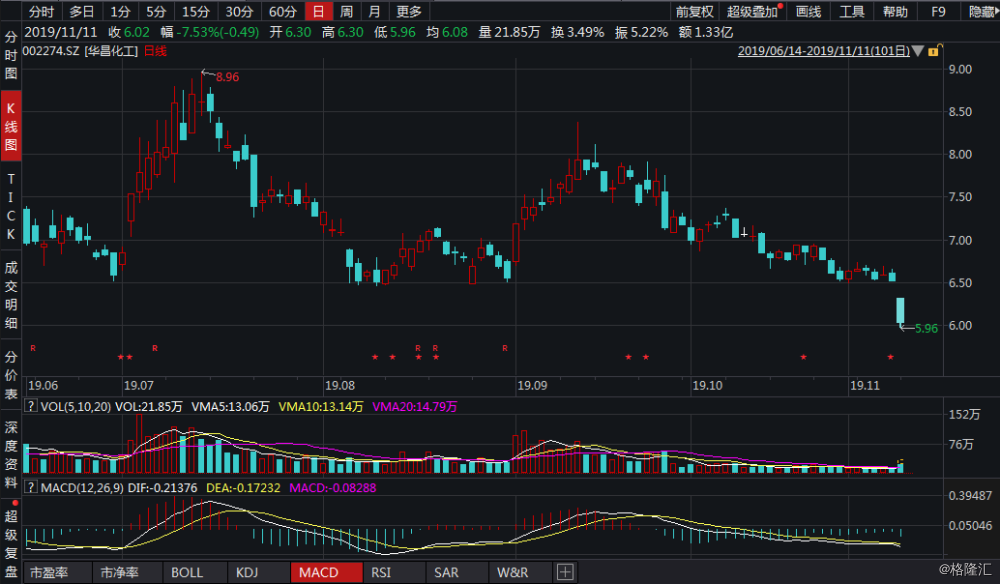This screenshot has width=1000, height=584.
Task: Select the 15分 period tab
Action: click(x=195, y=11)
